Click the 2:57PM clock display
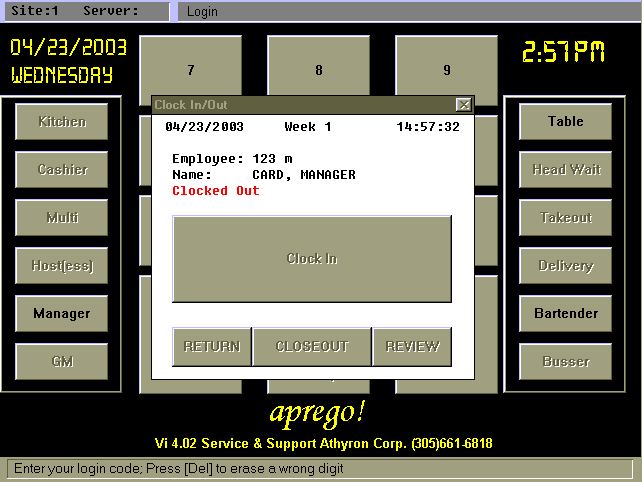 [563, 52]
